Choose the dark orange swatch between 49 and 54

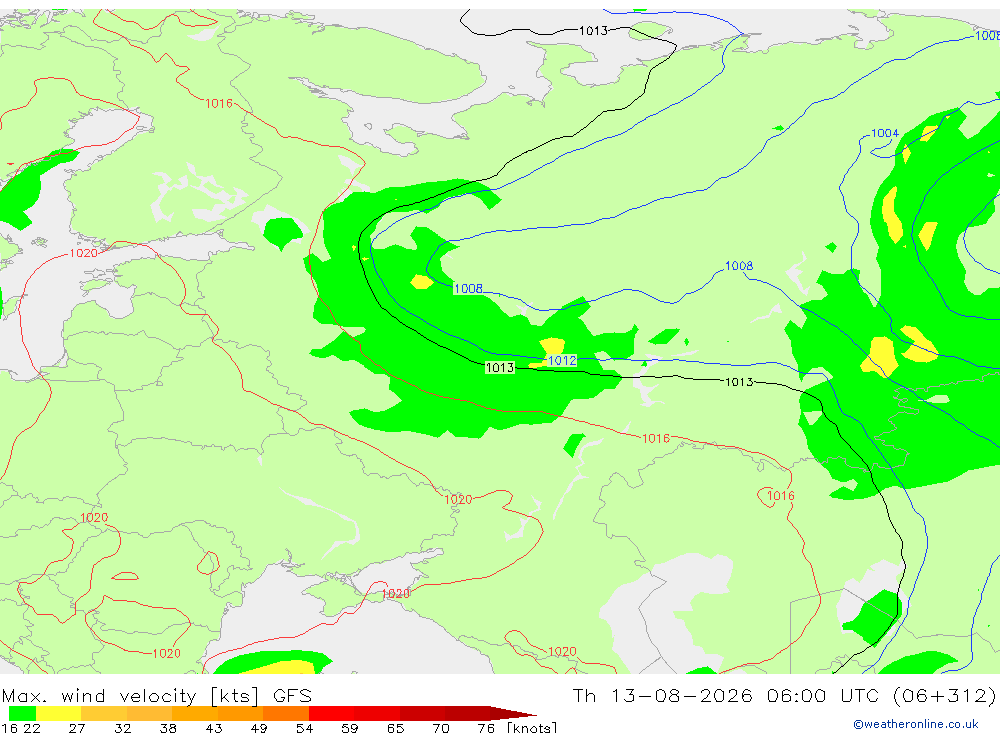[x=286, y=713]
